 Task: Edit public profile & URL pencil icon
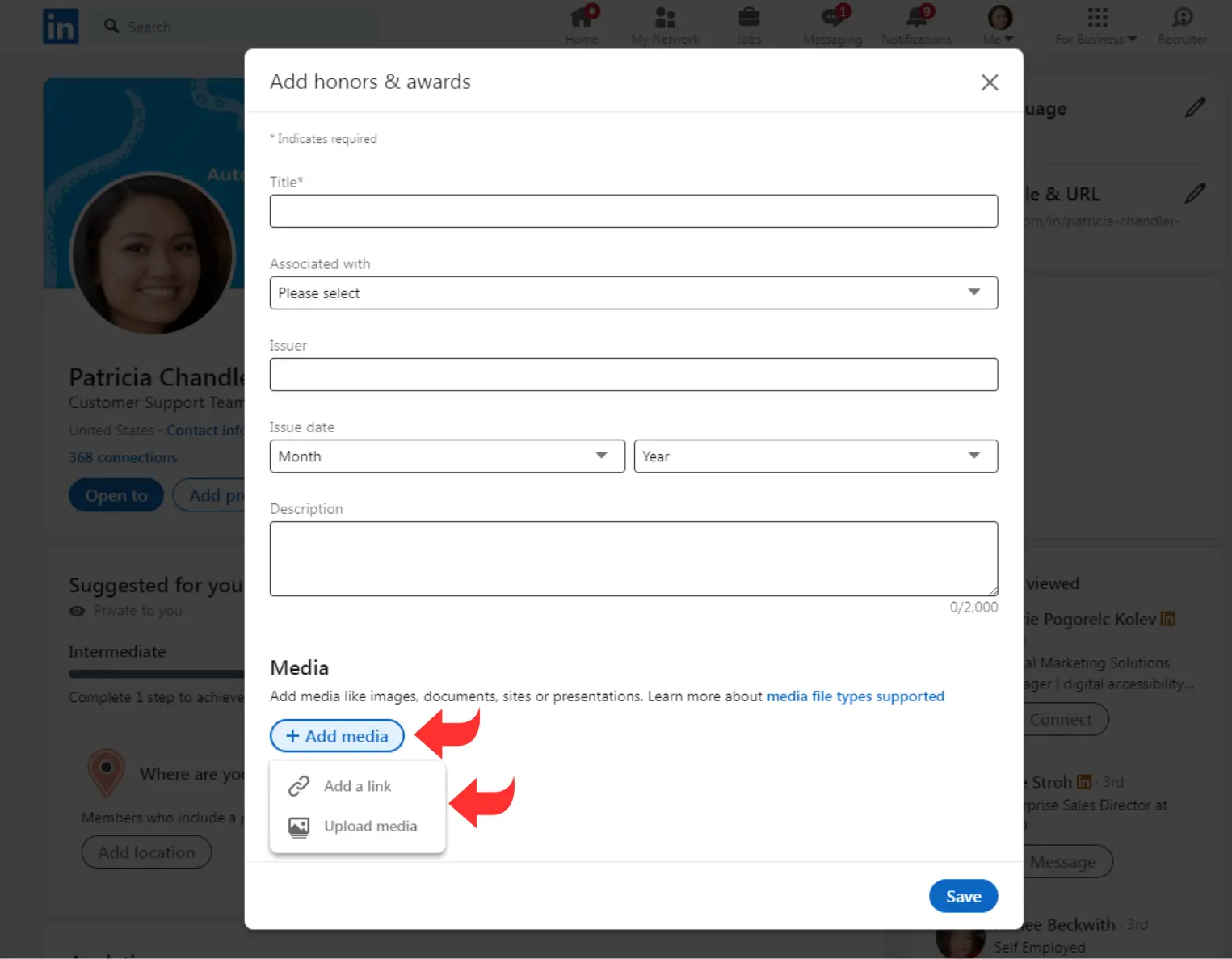click(x=1195, y=193)
